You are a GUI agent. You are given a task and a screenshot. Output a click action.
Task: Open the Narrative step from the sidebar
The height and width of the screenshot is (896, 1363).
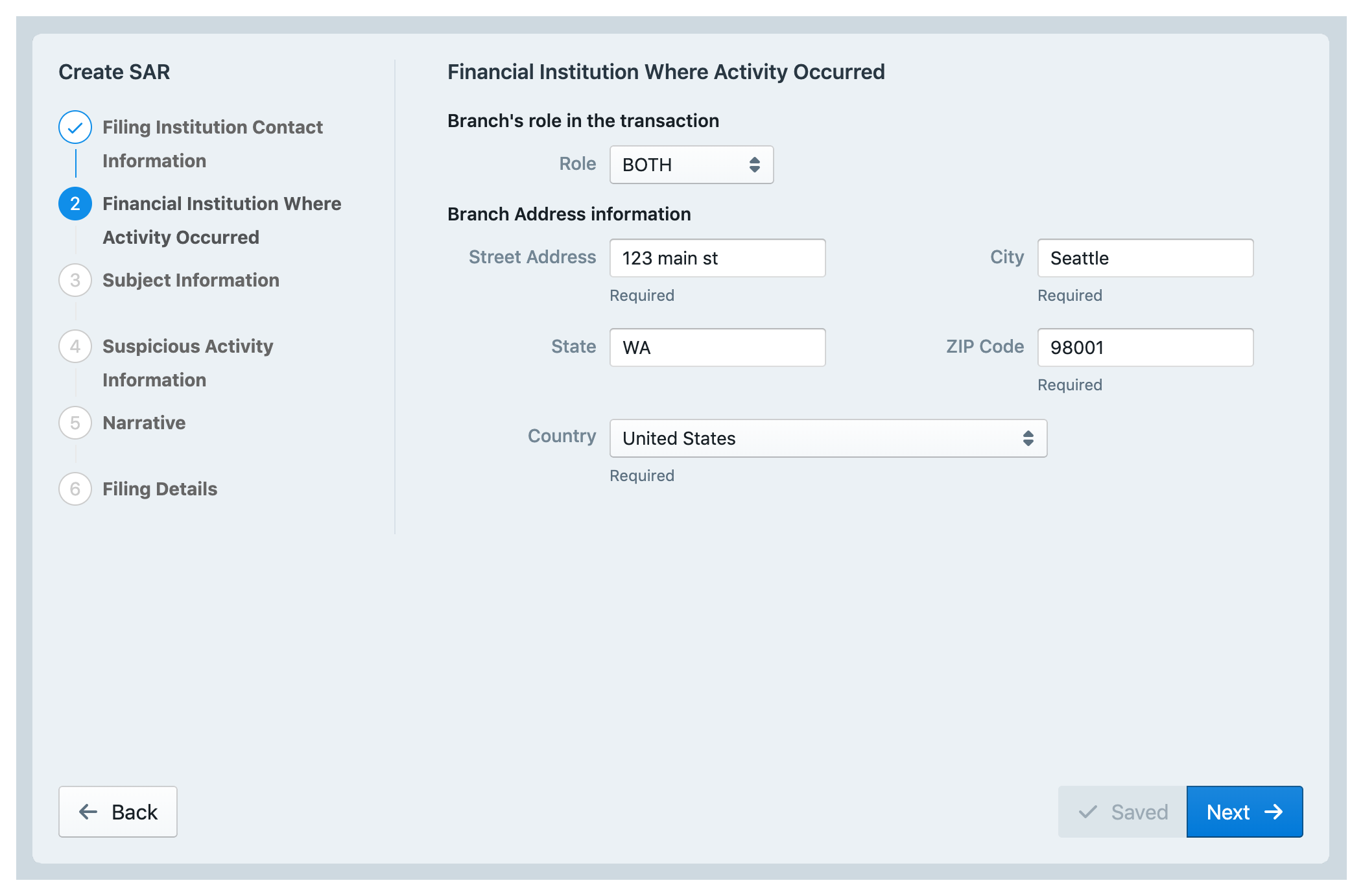[x=144, y=422]
